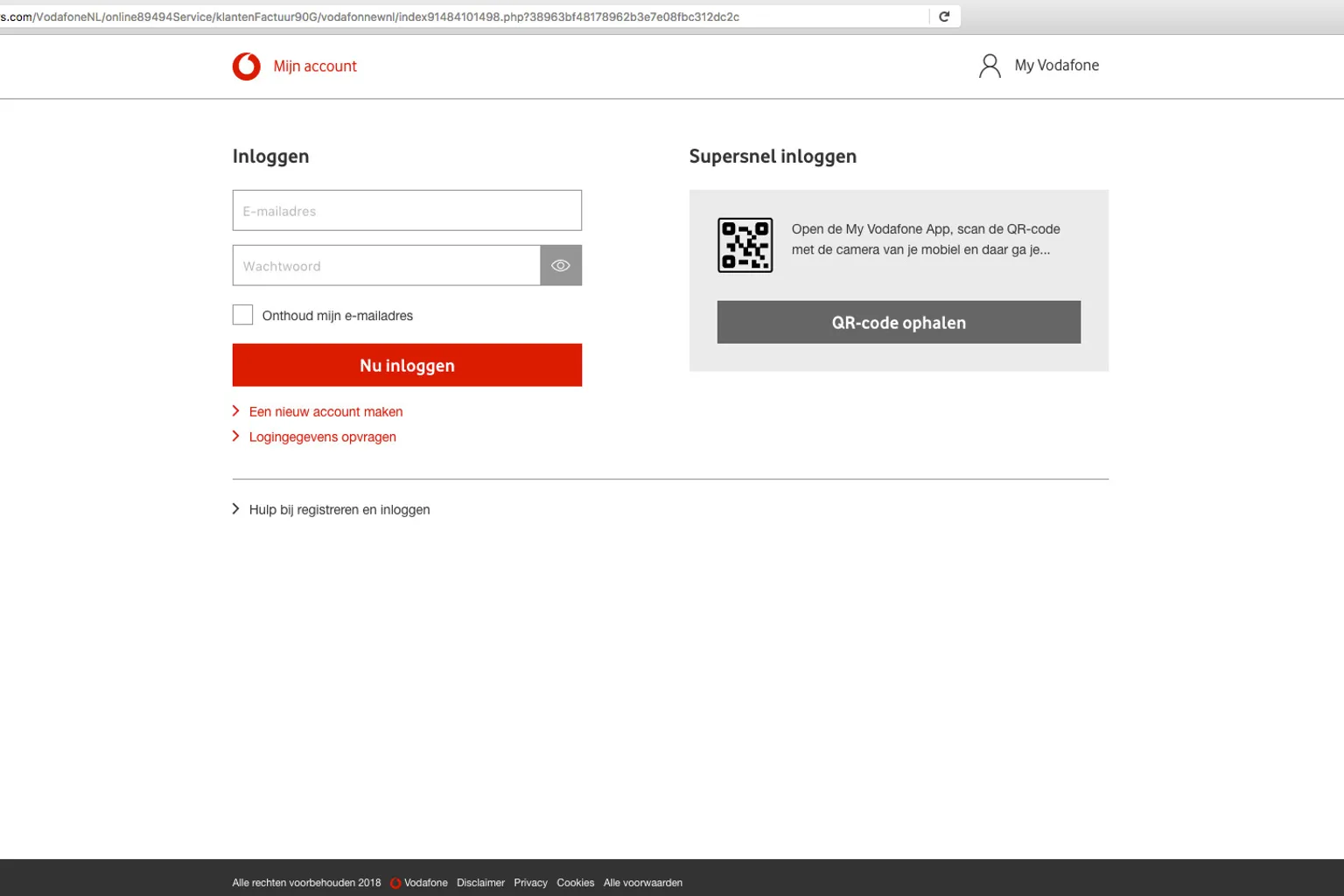This screenshot has height=896, width=1344.
Task: Click the Vodafone logo in the header
Action: 246,66
